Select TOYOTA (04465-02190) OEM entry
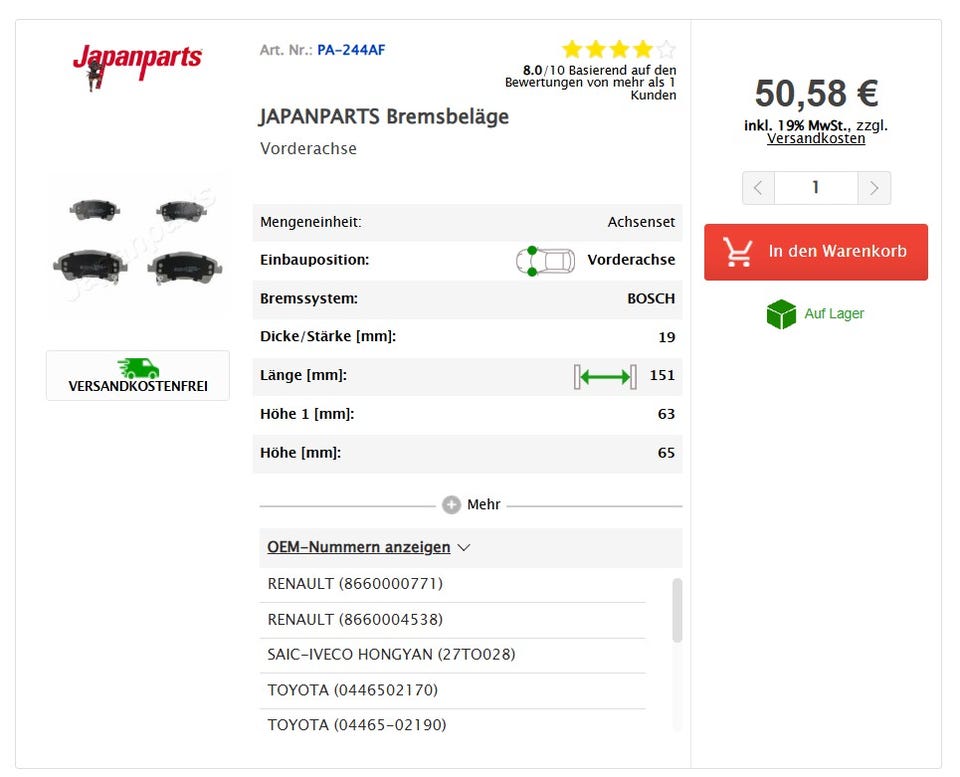 pos(357,725)
